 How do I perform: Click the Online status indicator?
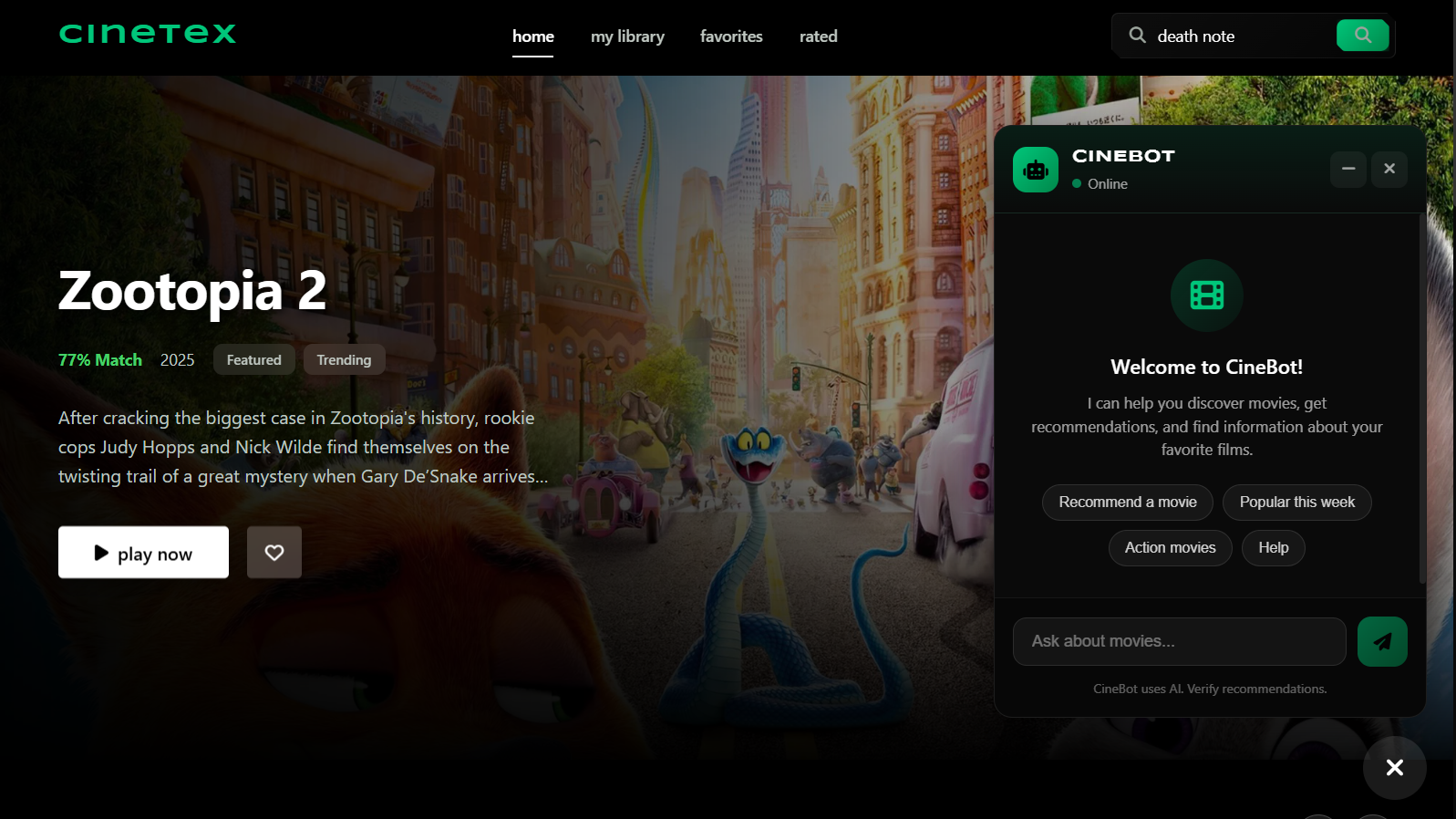1100,184
